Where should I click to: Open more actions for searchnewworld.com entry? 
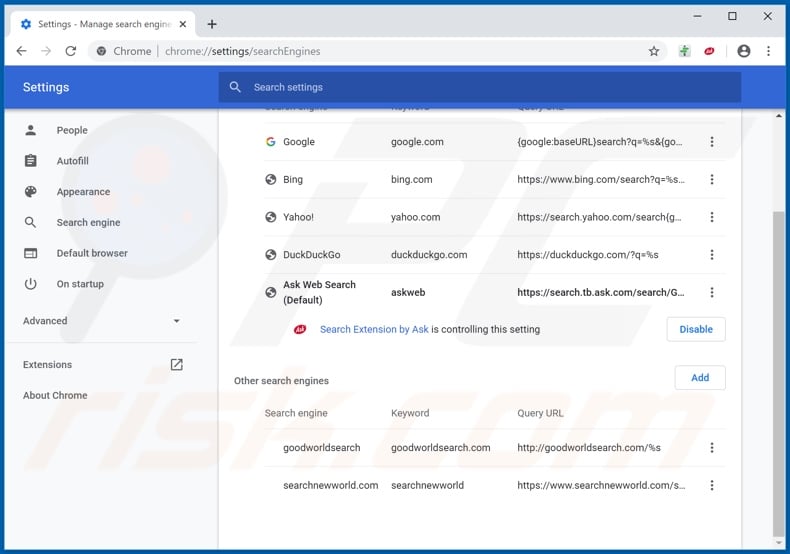[x=711, y=485]
